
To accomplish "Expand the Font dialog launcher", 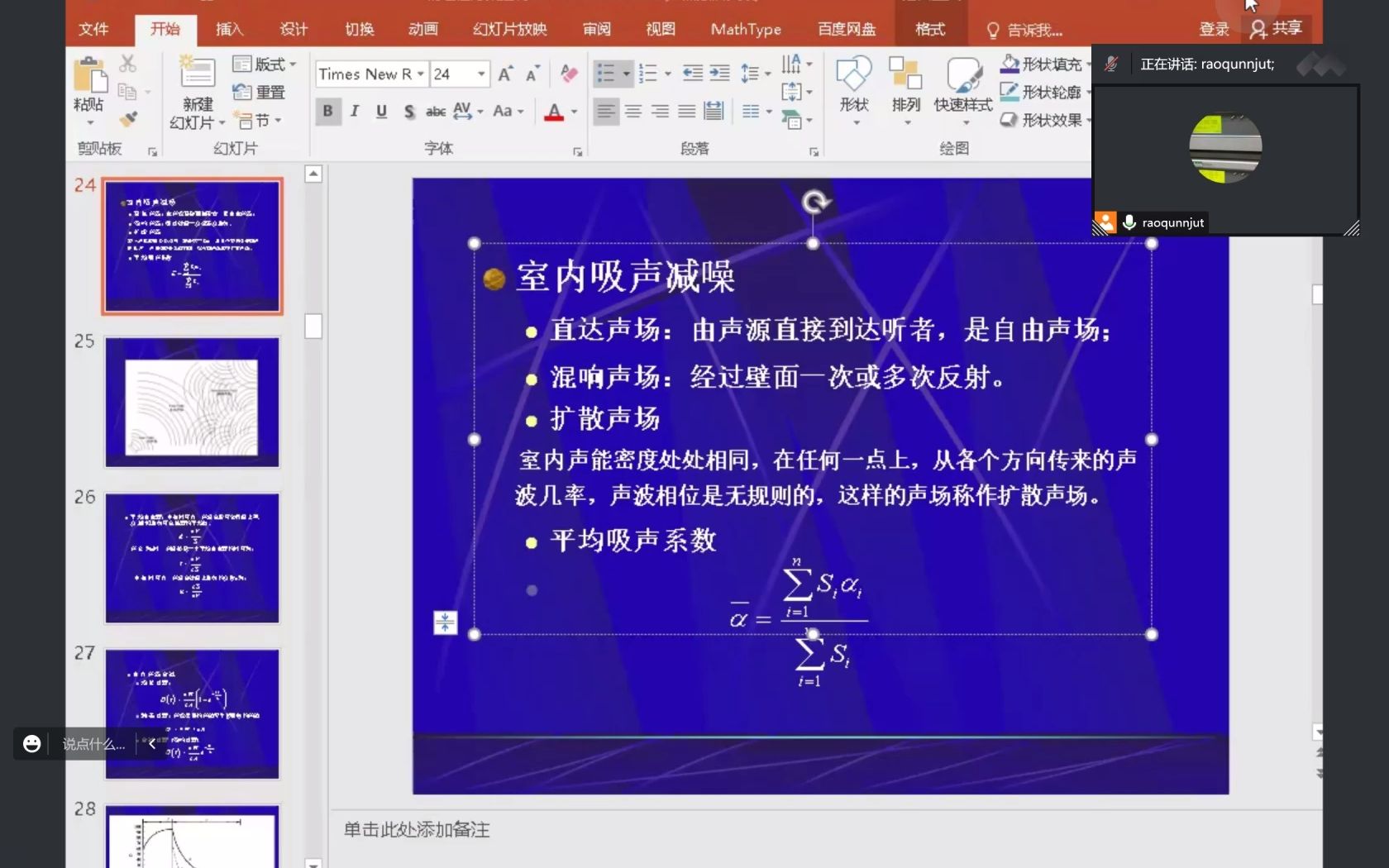I will coord(577,151).
